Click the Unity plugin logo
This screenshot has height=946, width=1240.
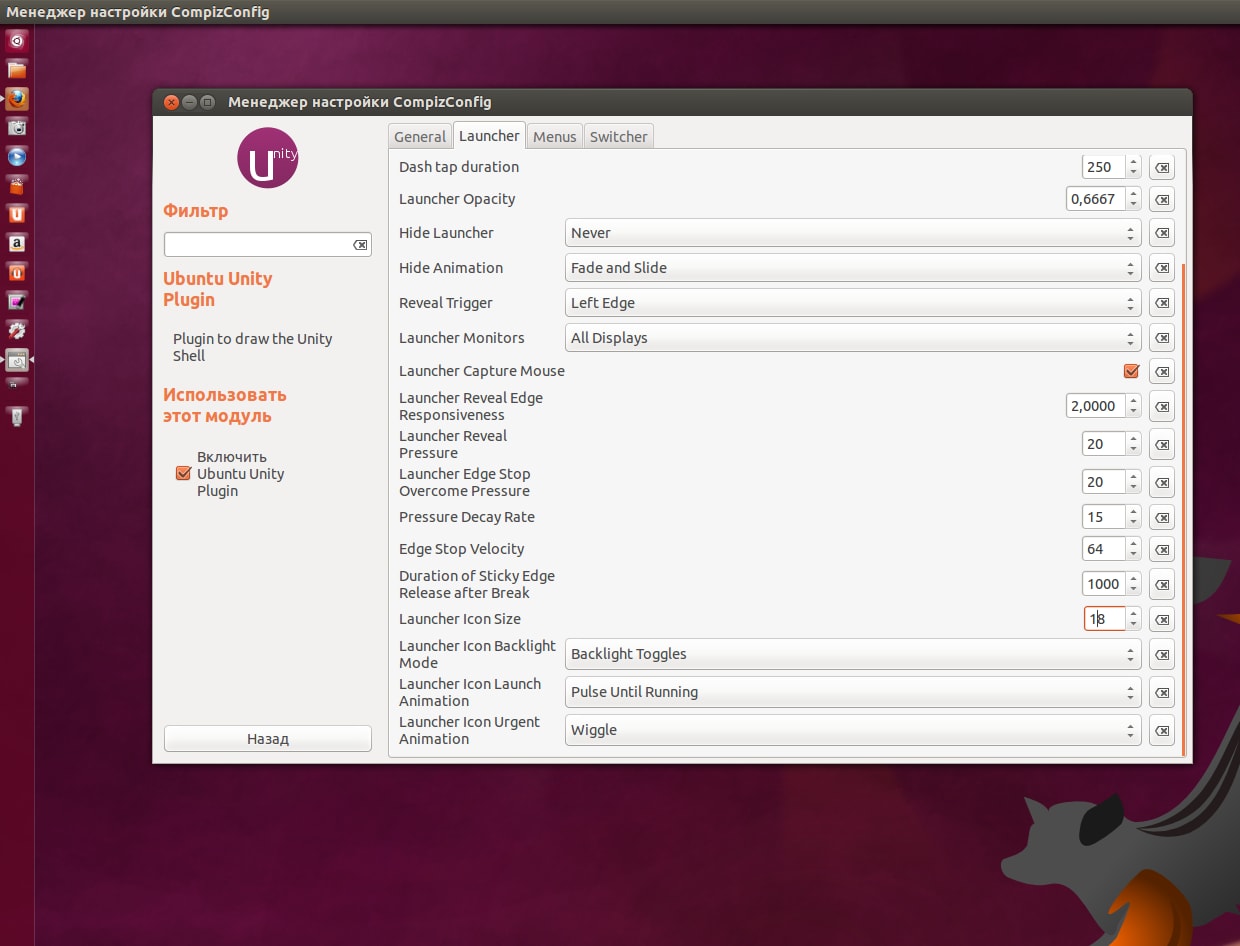coord(267,159)
